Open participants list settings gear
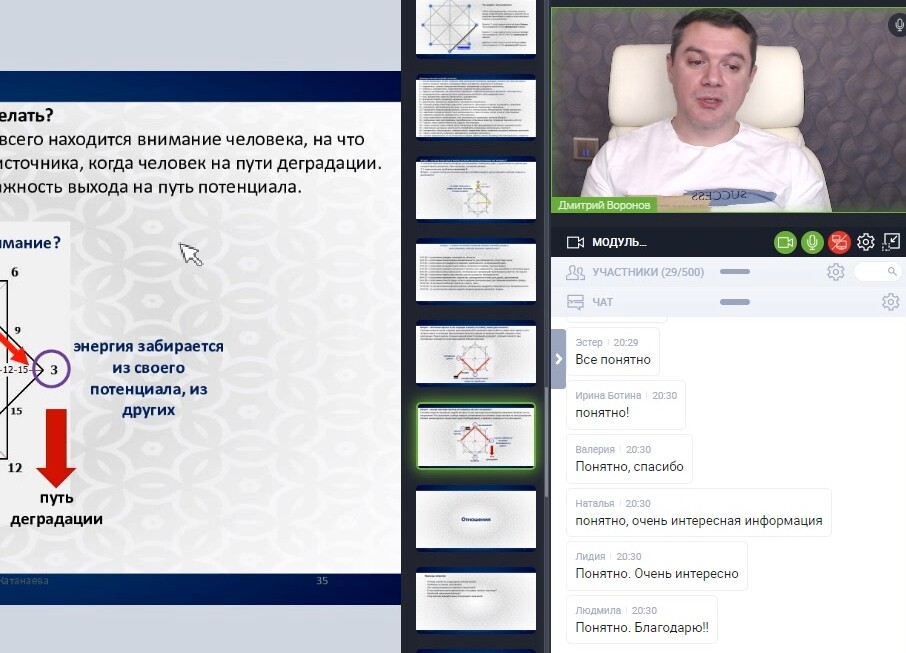This screenshot has width=906, height=653. 835,272
